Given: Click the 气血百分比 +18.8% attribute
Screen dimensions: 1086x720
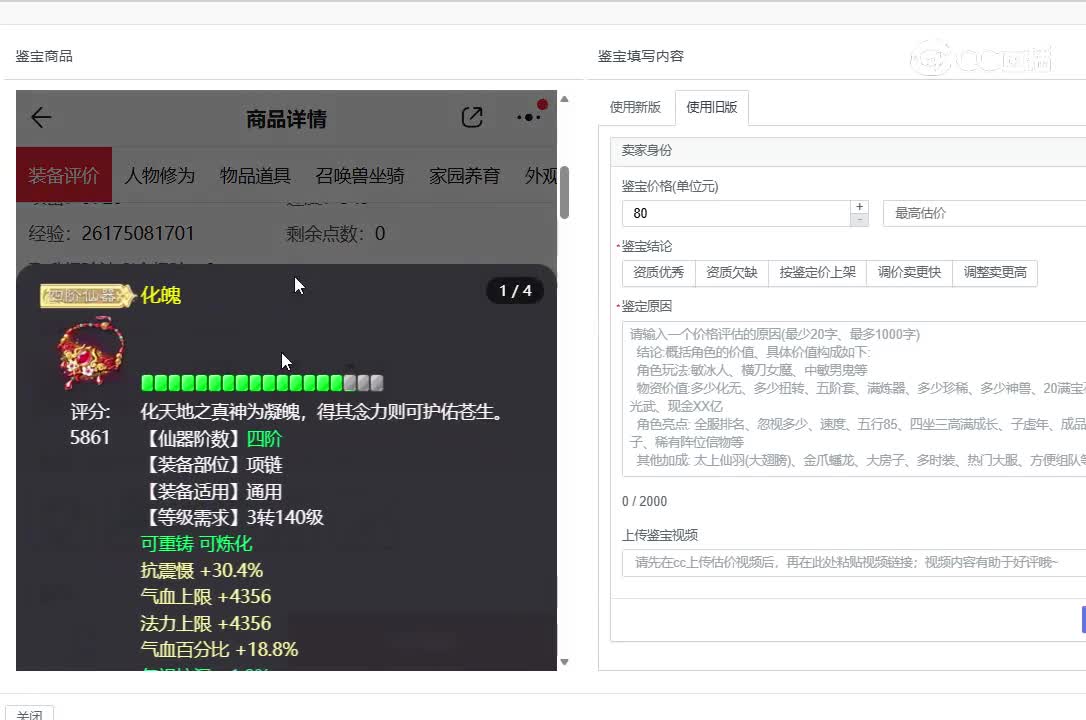Looking at the screenshot, I should (x=220, y=650).
